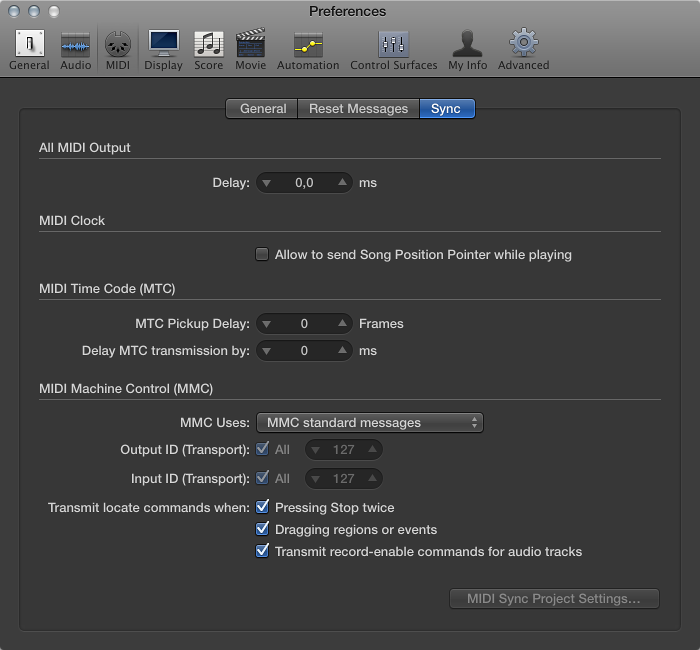Select the Sync tab

pos(447,108)
